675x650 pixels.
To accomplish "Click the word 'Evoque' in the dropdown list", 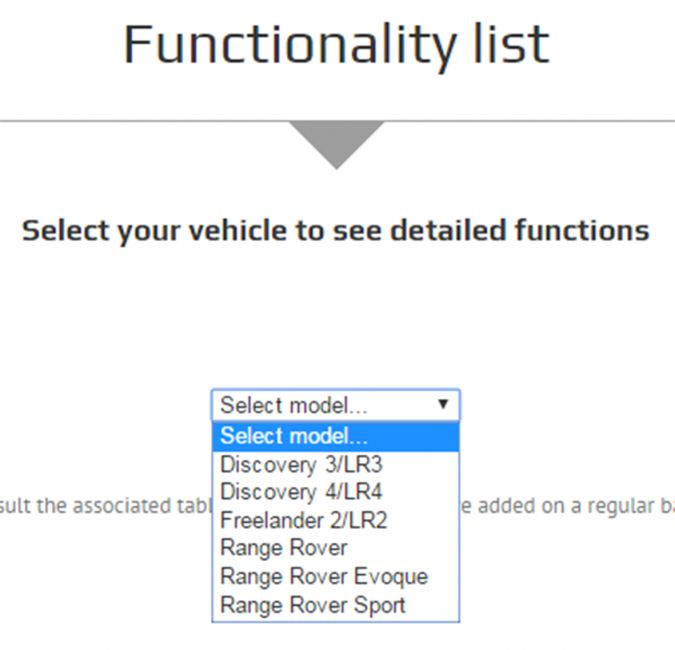I will tap(391, 577).
